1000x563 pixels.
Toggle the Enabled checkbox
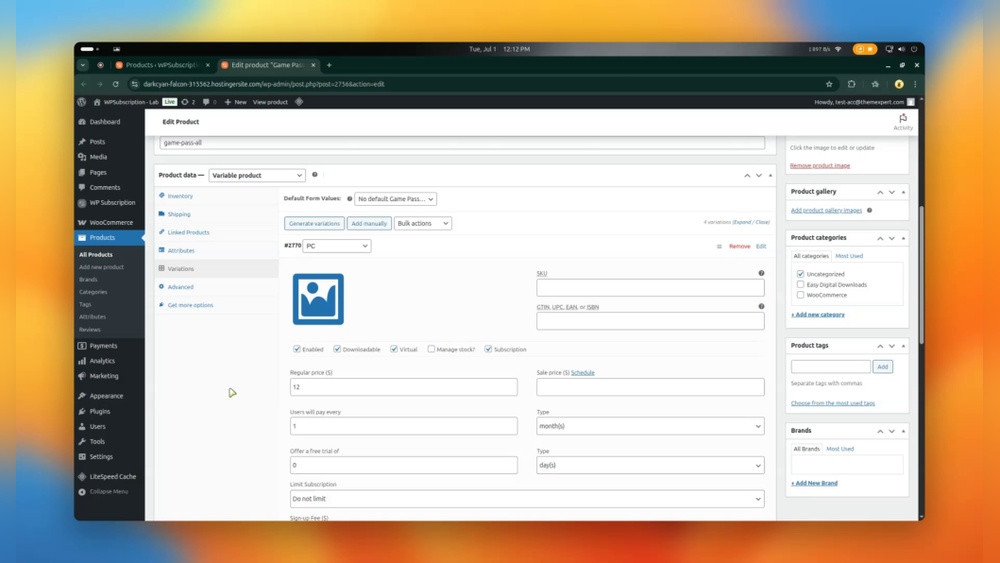(297, 349)
